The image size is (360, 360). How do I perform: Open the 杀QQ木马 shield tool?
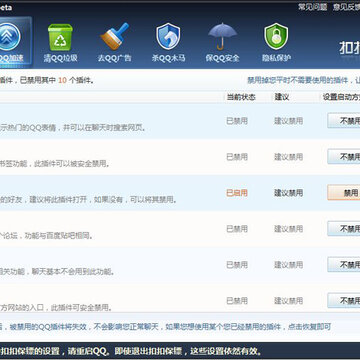(x=168, y=43)
